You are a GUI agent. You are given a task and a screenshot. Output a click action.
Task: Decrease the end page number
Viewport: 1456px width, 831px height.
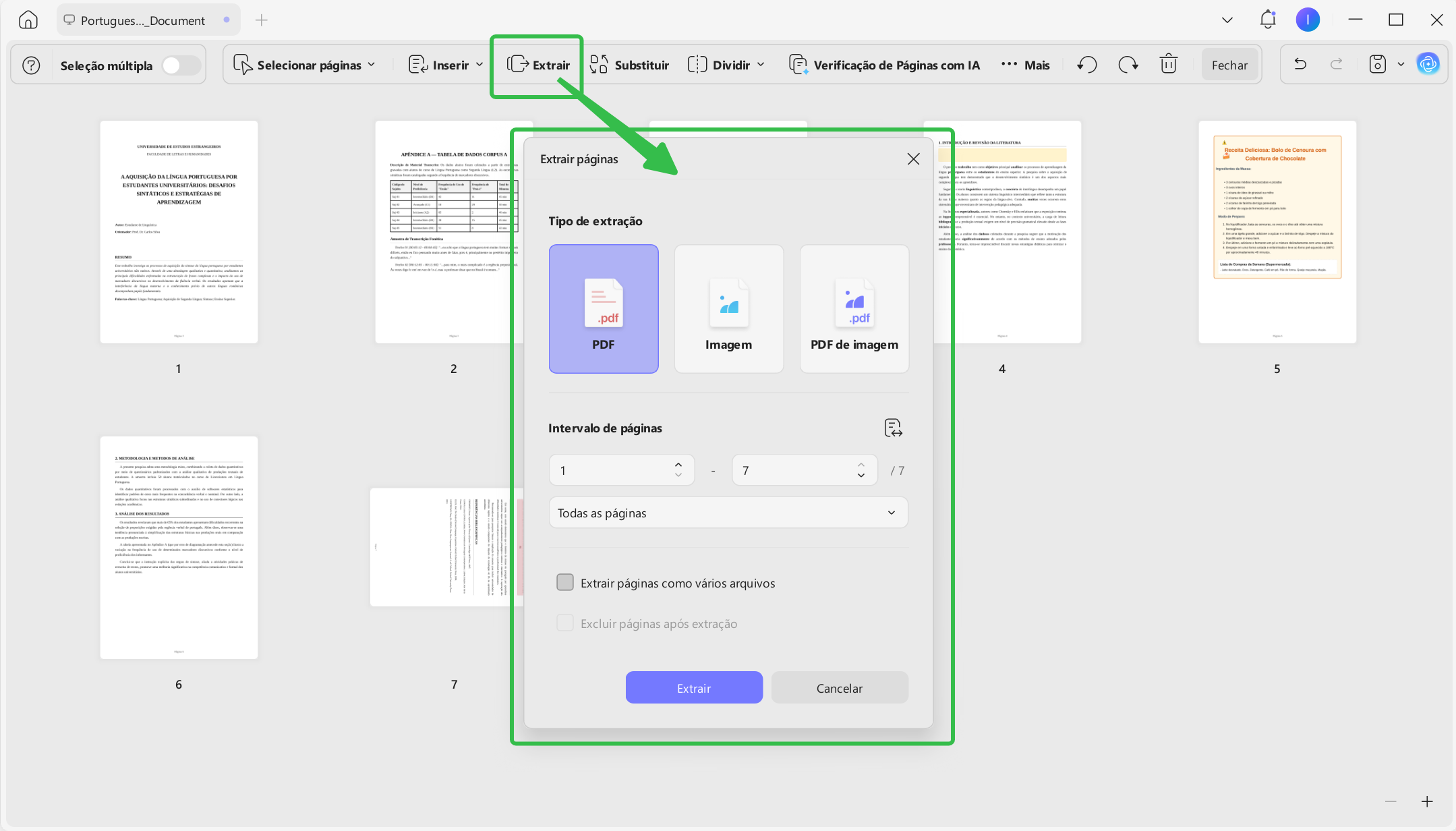[x=861, y=476]
